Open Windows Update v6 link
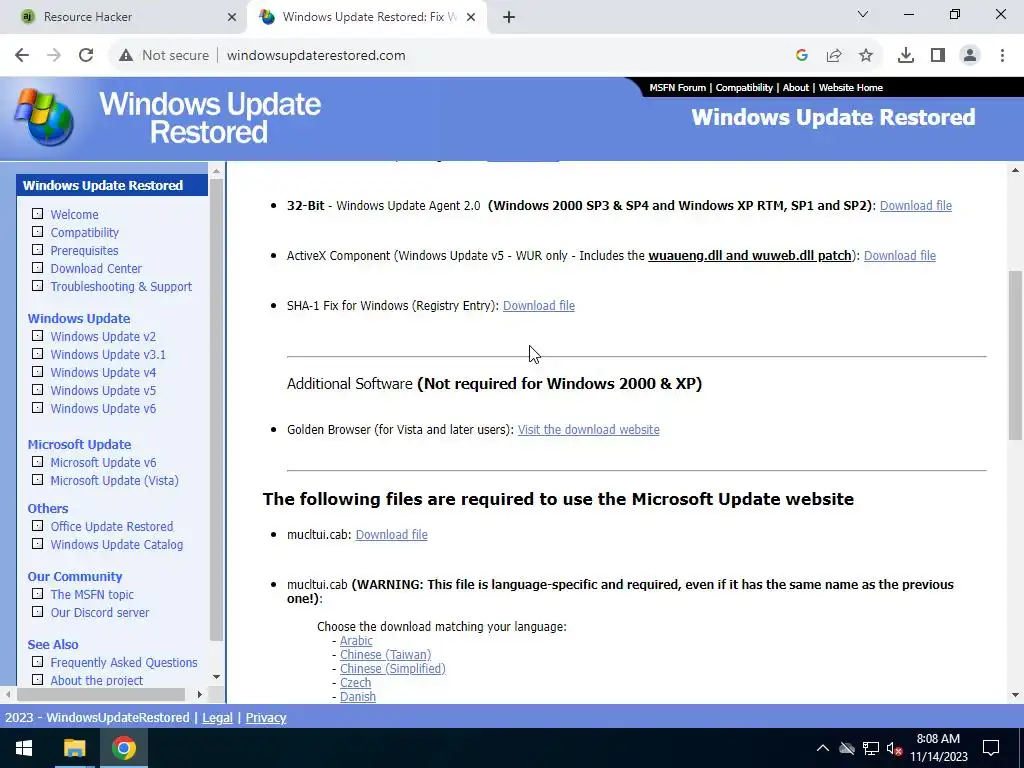 point(103,409)
